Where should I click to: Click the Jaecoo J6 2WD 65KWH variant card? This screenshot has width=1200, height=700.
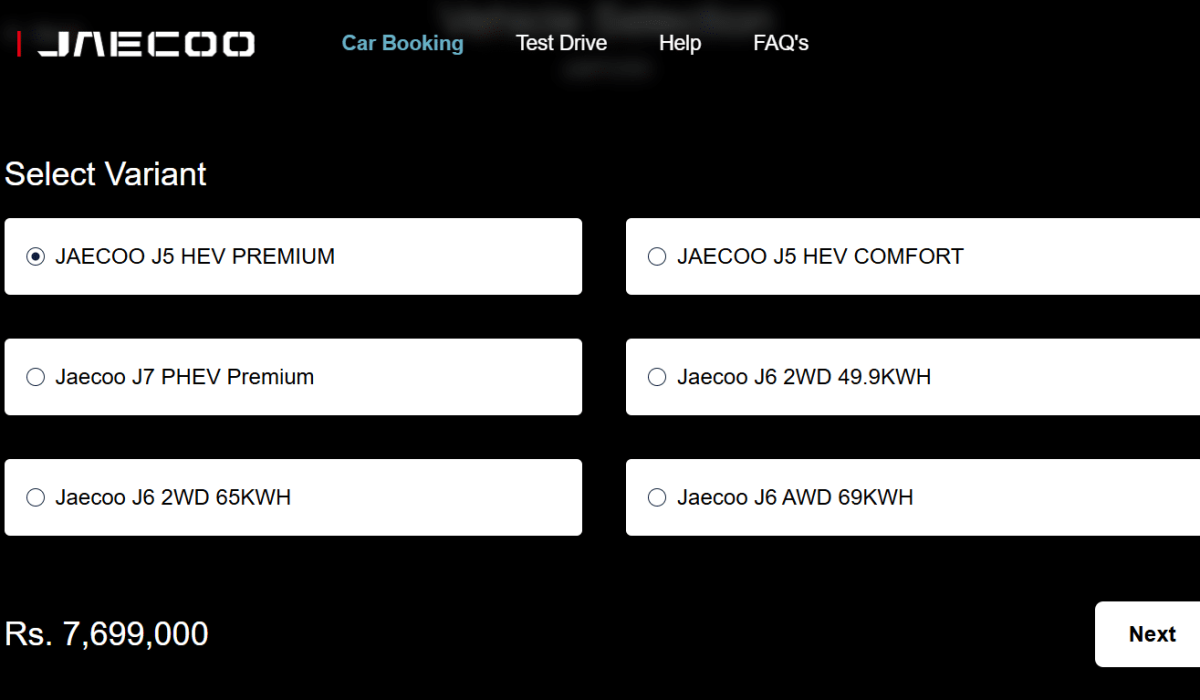(x=293, y=497)
